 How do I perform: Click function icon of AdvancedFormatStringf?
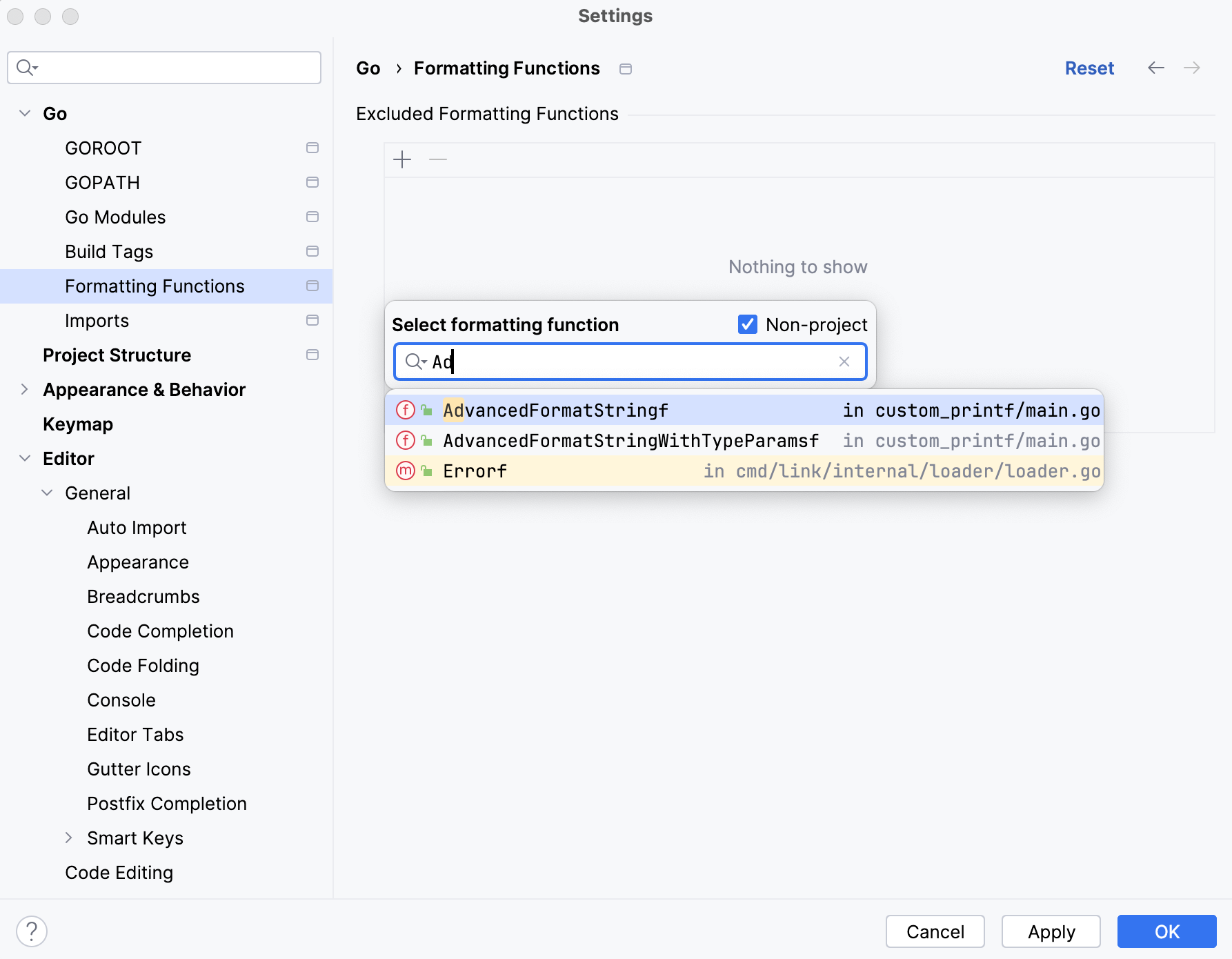[406, 410]
